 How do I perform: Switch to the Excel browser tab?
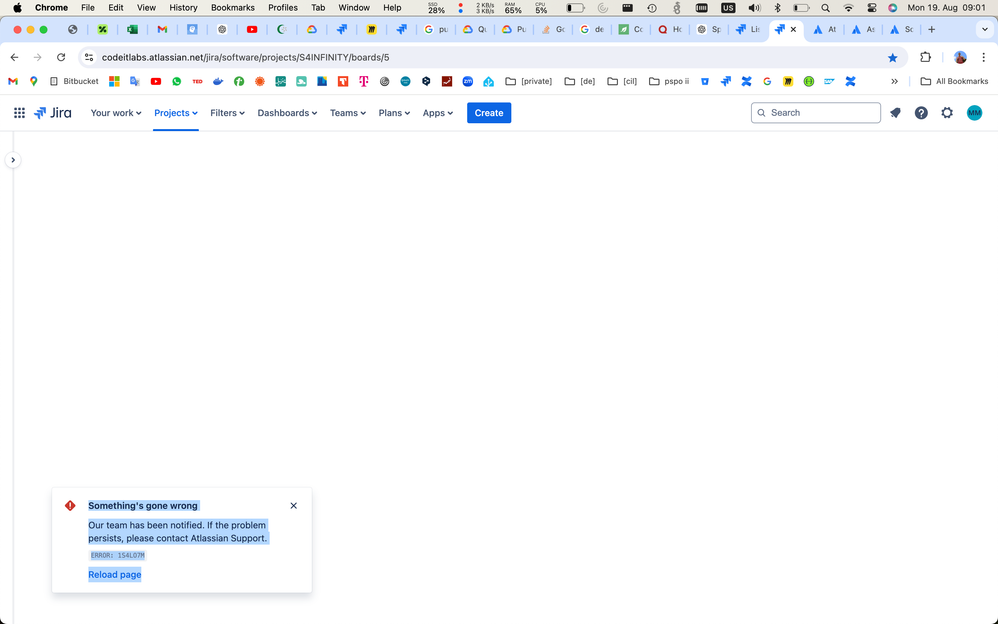click(132, 29)
